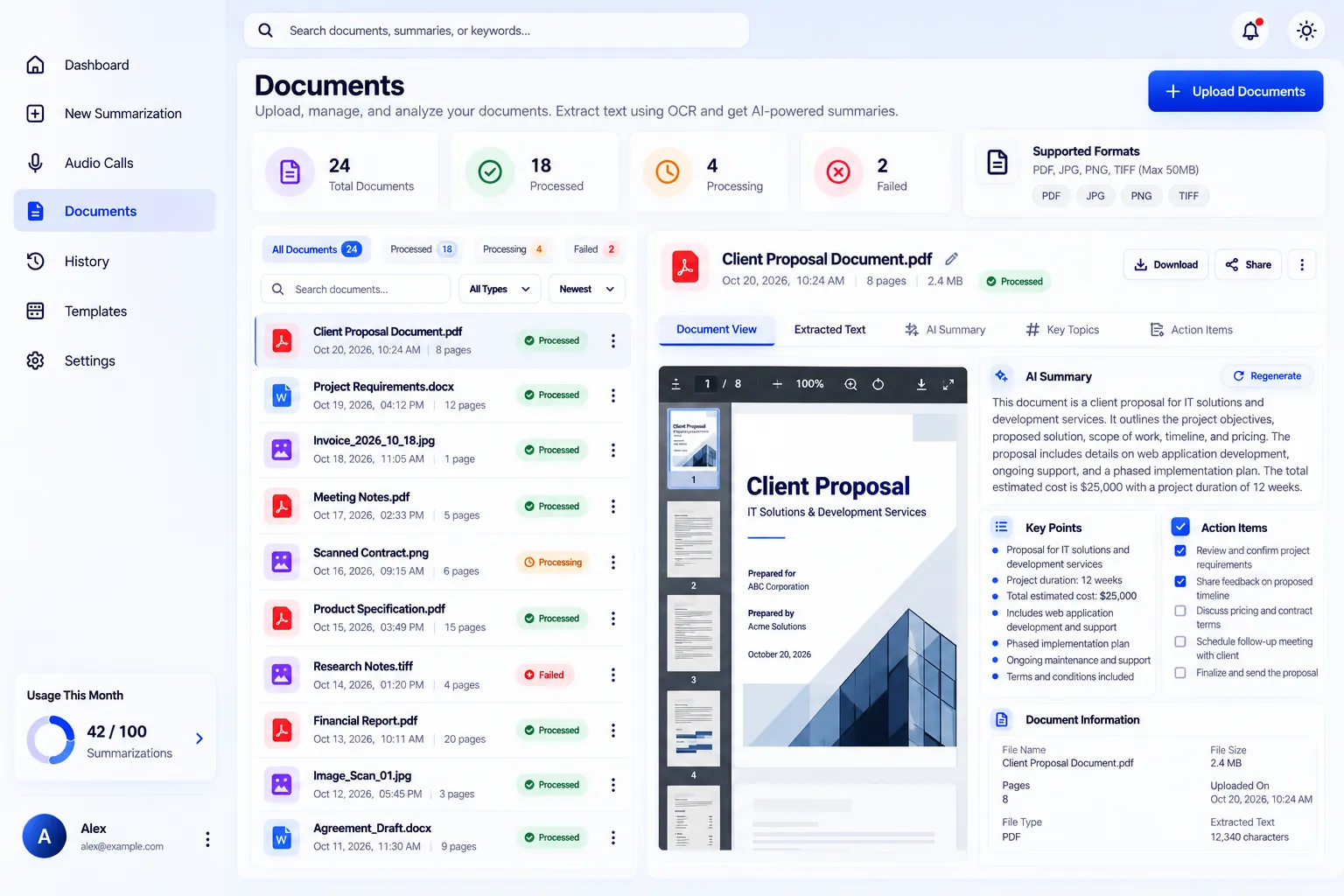Viewport: 1344px width, 896px height.
Task: Toggle light/dark theme sun icon
Action: 1306,31
